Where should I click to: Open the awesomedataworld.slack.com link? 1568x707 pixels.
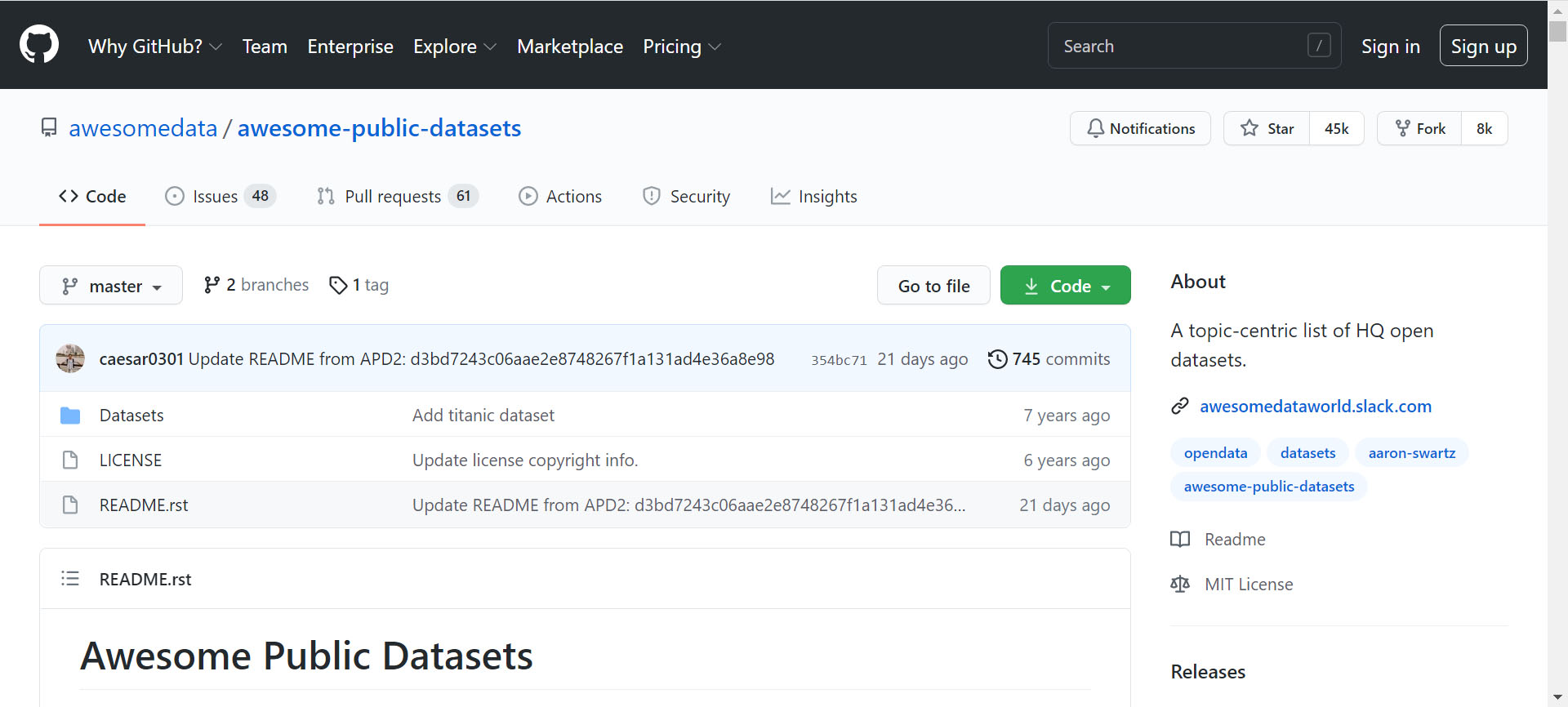1315,407
